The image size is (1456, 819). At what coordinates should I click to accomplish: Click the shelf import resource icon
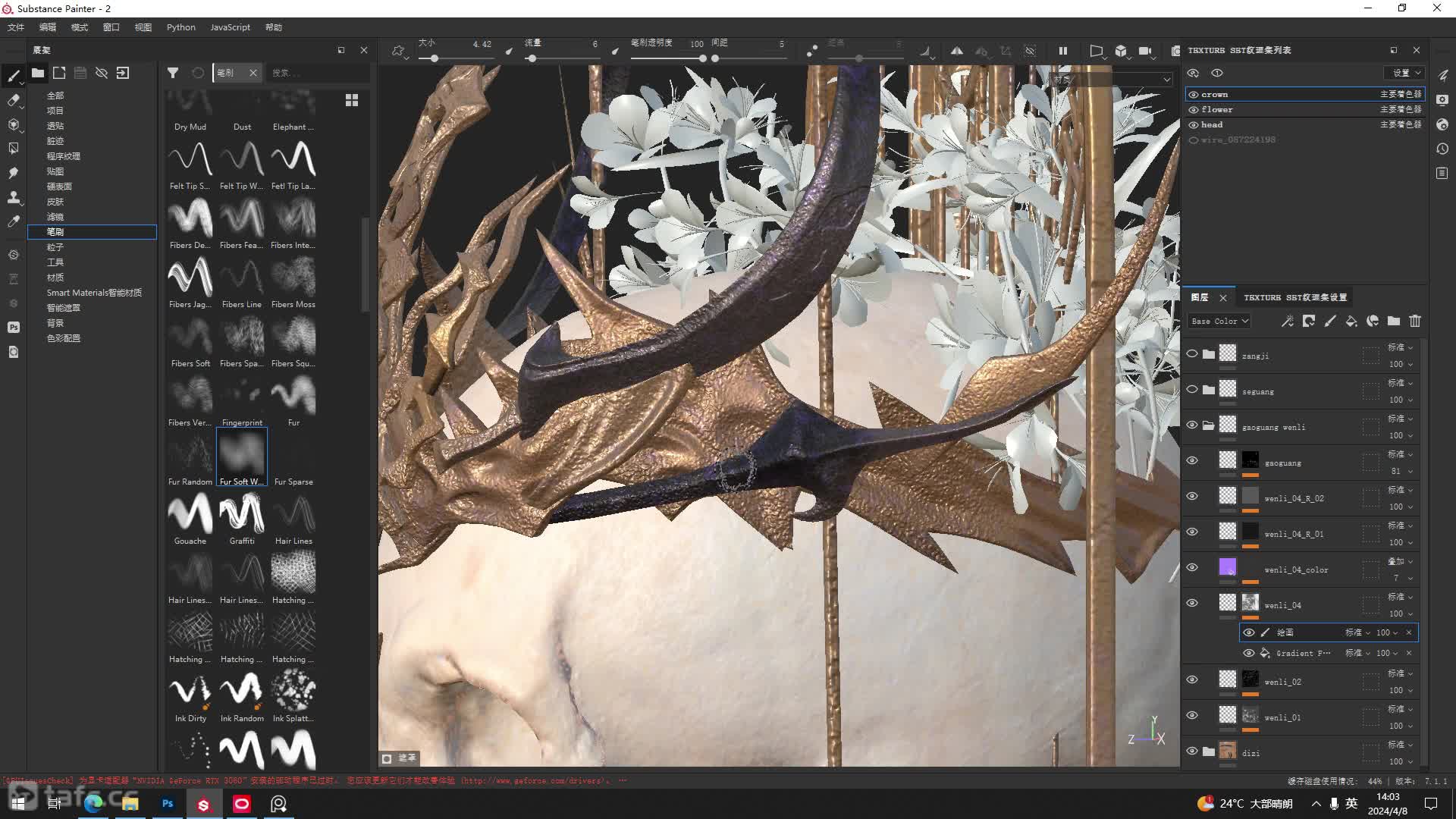pyautogui.click(x=123, y=73)
